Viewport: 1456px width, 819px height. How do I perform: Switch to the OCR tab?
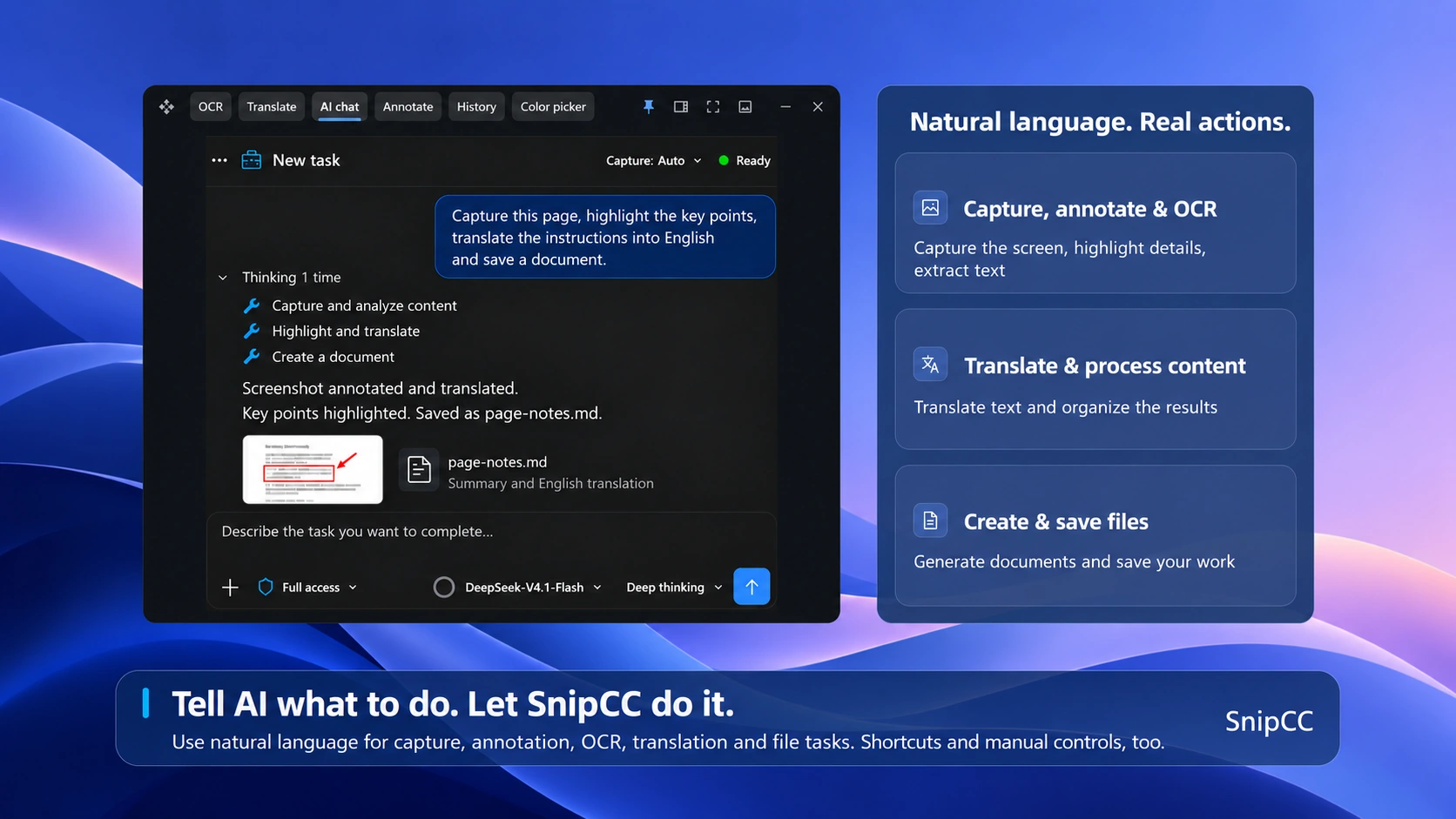[x=211, y=106]
